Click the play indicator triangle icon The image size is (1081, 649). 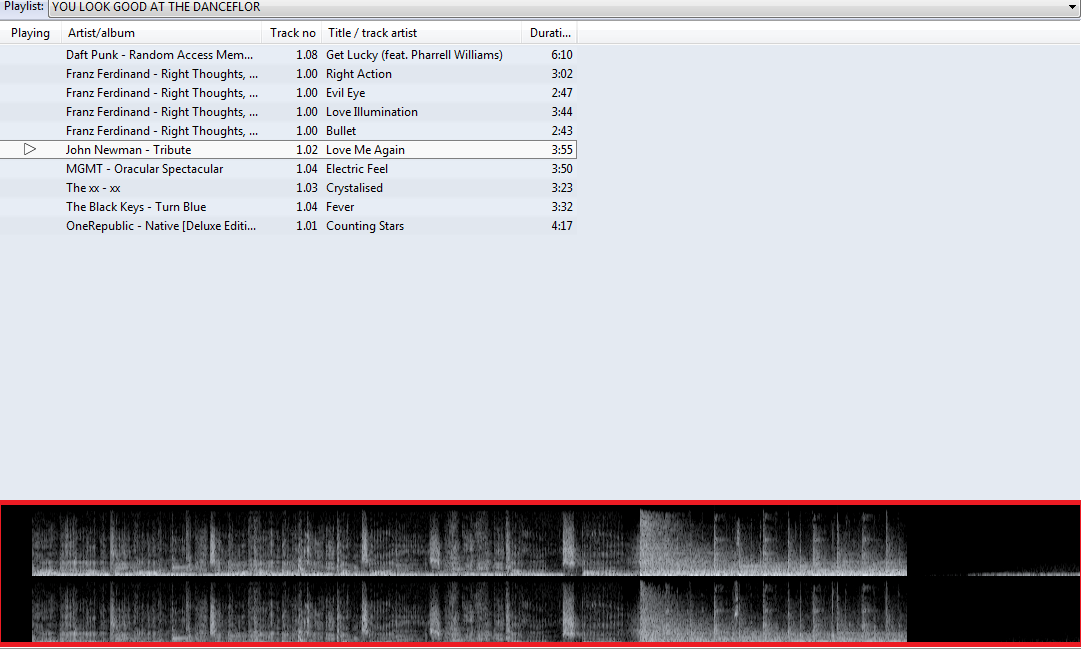pyautogui.click(x=30, y=149)
